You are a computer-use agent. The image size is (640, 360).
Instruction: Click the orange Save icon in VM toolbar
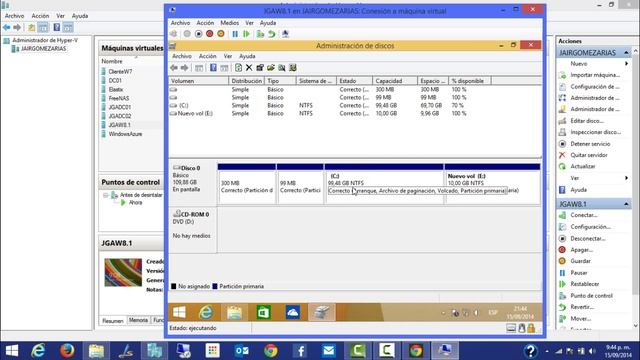[x=221, y=34]
